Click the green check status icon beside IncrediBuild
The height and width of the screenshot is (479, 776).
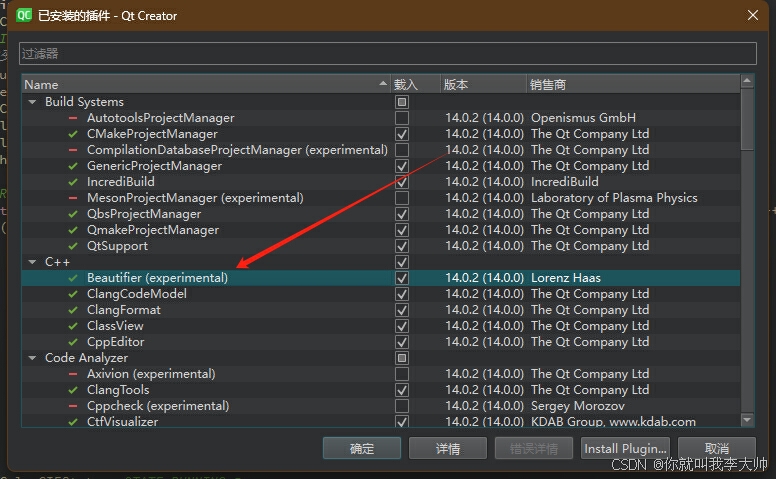click(x=73, y=182)
